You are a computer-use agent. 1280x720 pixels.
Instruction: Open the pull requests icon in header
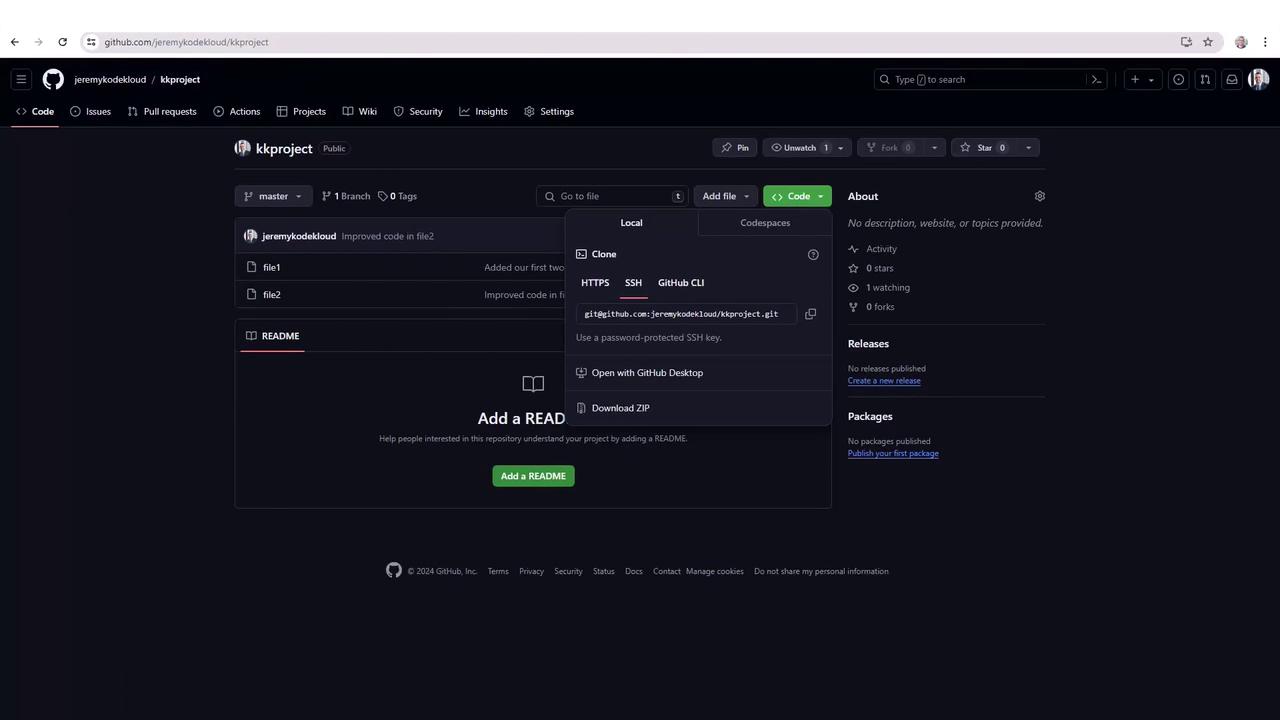pos(1205,80)
